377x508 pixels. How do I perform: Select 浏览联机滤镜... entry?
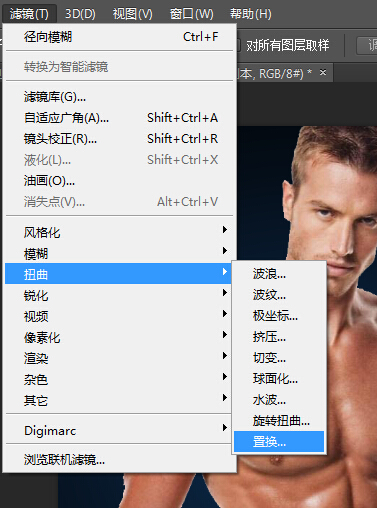(x=119, y=460)
